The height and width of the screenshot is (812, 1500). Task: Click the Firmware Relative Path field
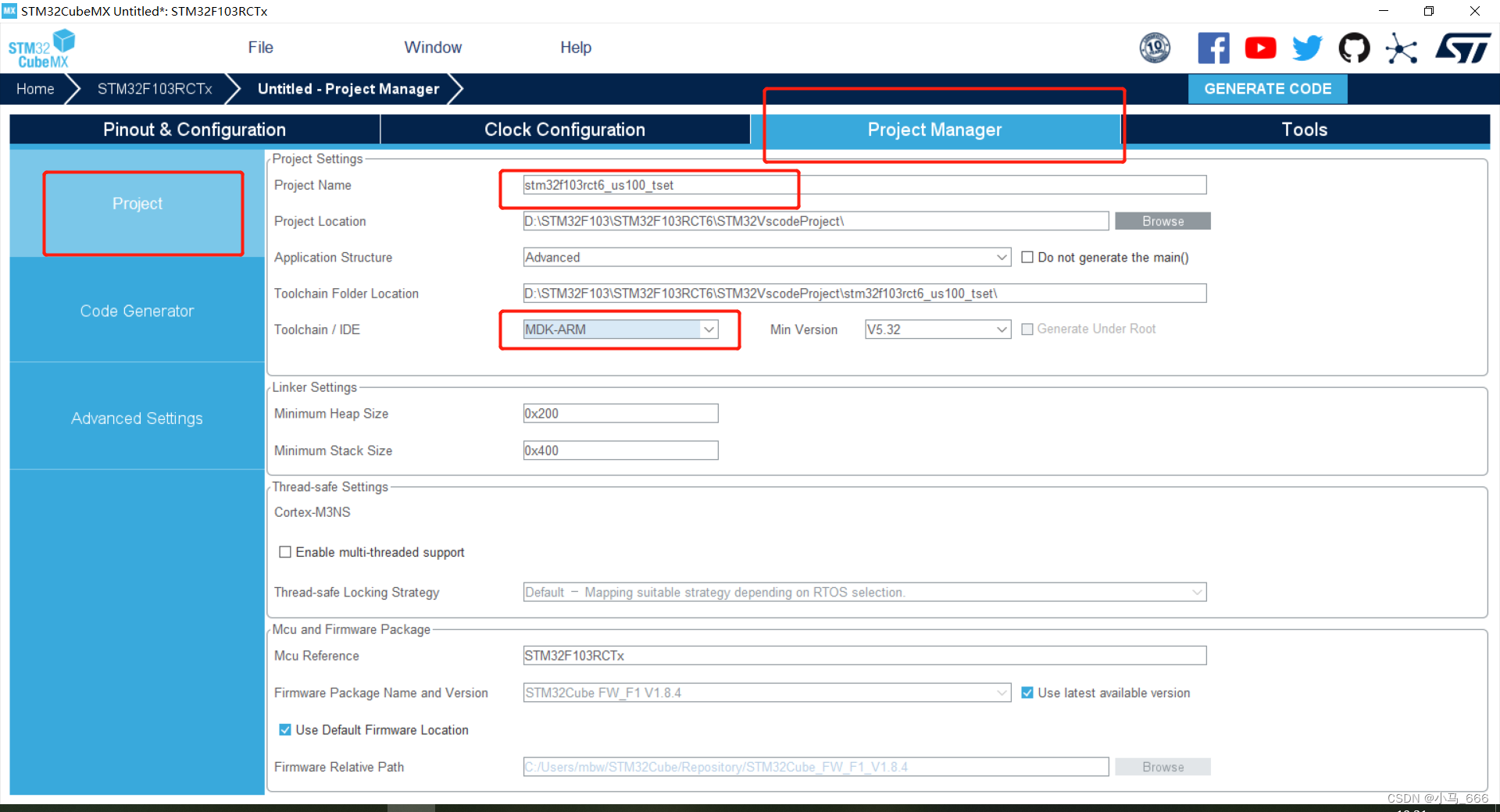pyautogui.click(x=816, y=767)
